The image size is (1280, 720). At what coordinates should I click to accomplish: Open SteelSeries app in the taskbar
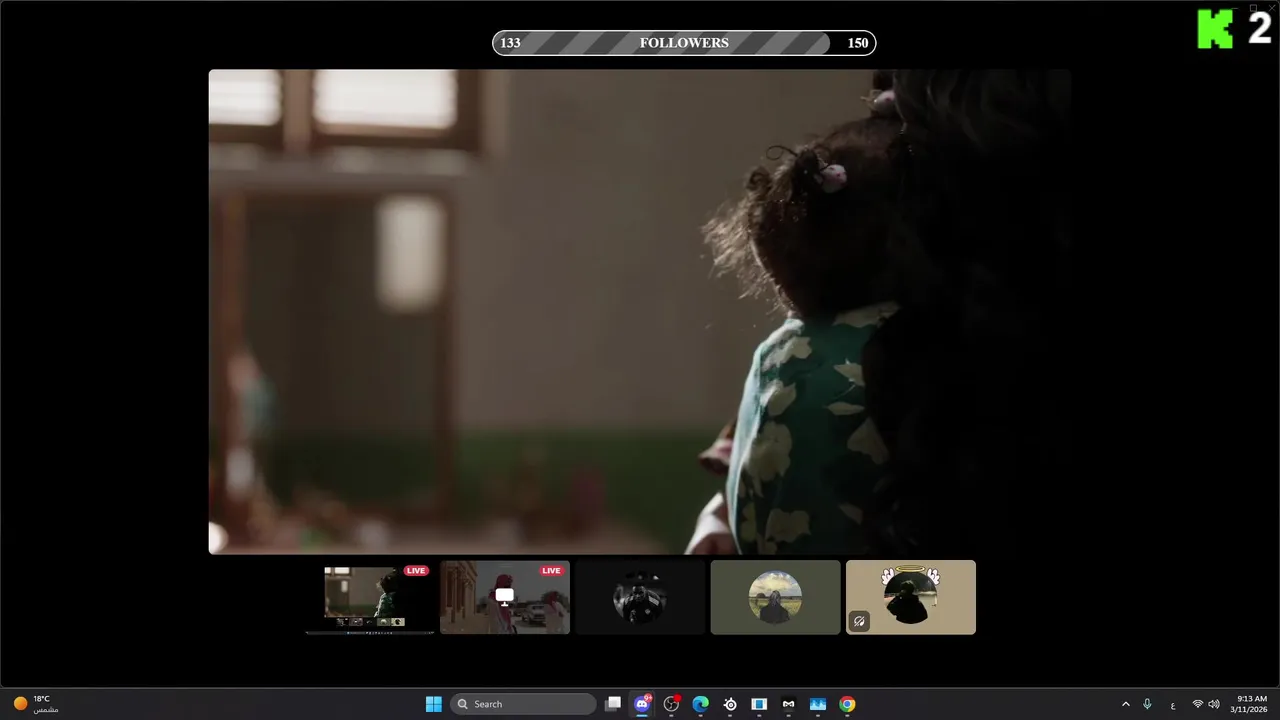pos(730,704)
